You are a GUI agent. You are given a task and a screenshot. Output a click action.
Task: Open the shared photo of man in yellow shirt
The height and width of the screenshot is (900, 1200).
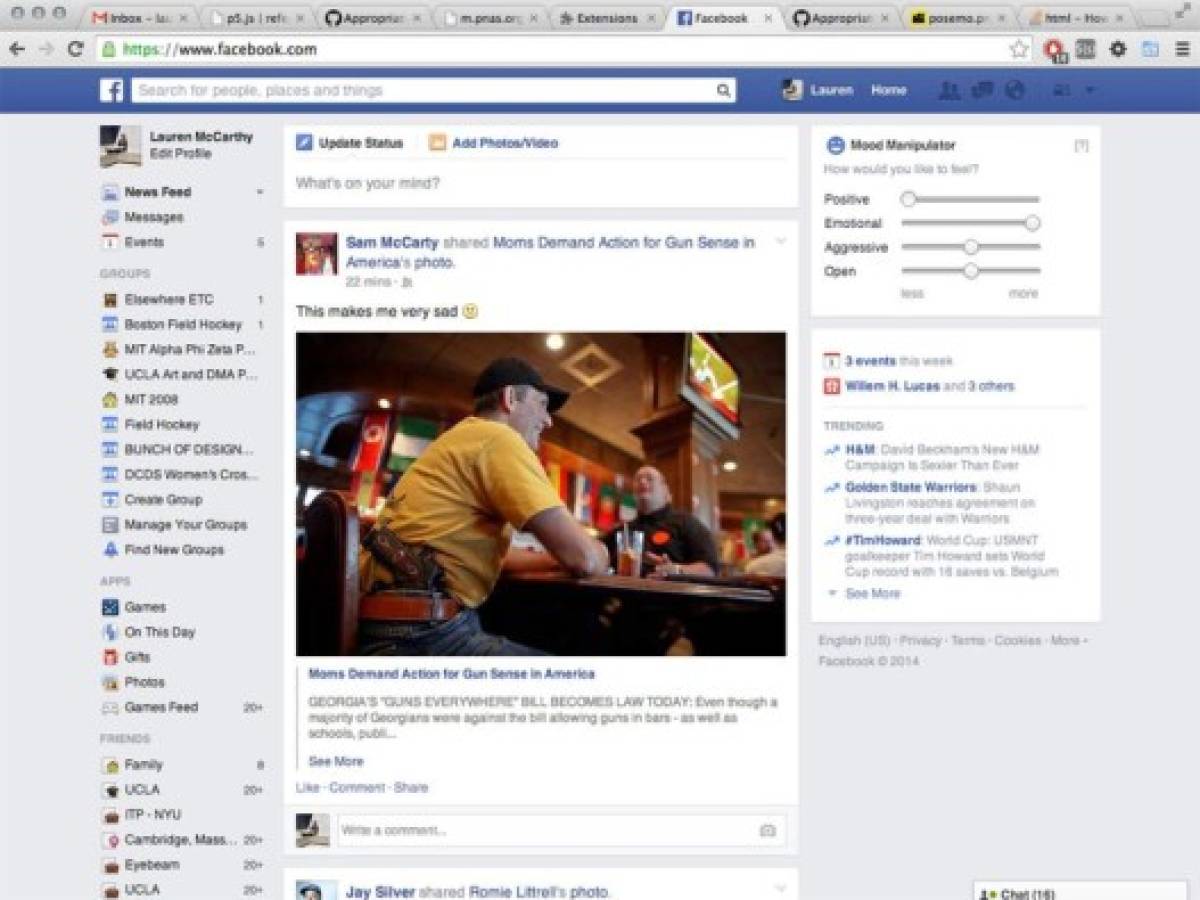tap(541, 494)
